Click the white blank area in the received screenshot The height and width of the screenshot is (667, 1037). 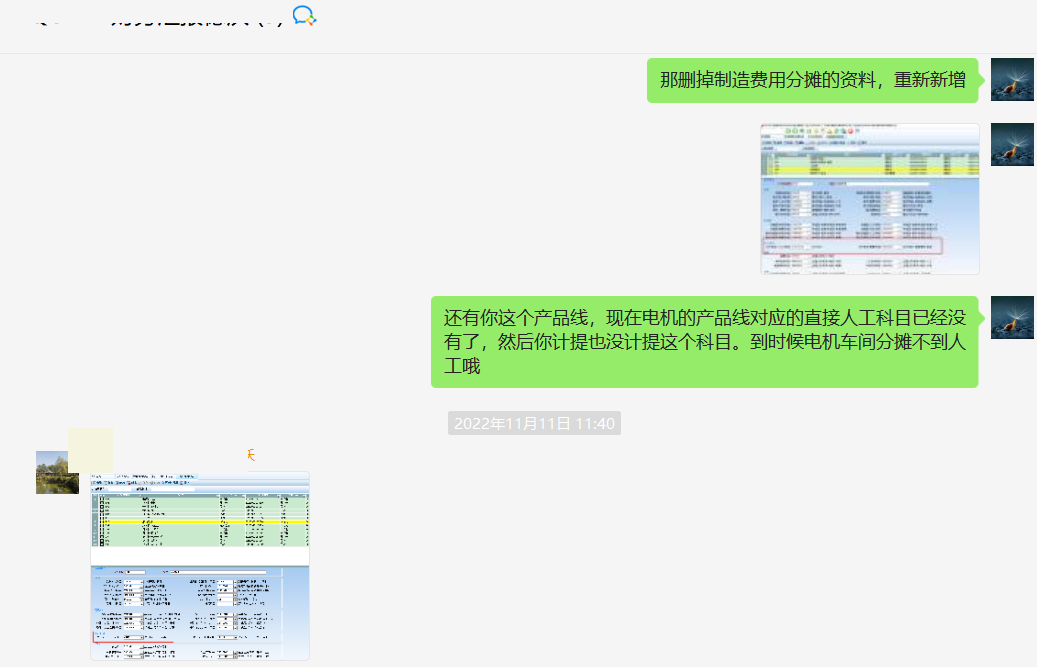pos(200,556)
